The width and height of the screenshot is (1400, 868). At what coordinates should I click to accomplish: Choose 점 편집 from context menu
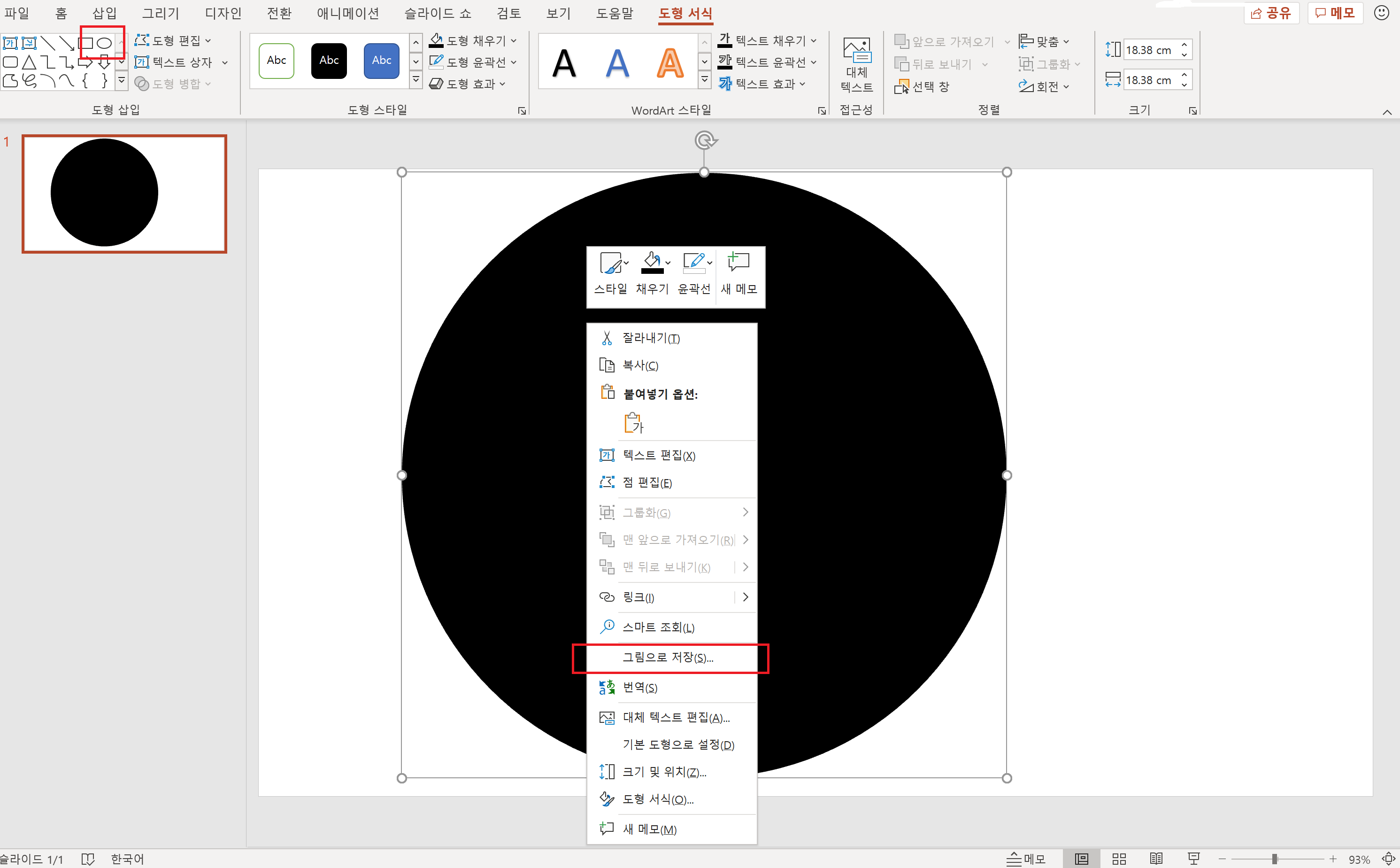tap(671, 483)
